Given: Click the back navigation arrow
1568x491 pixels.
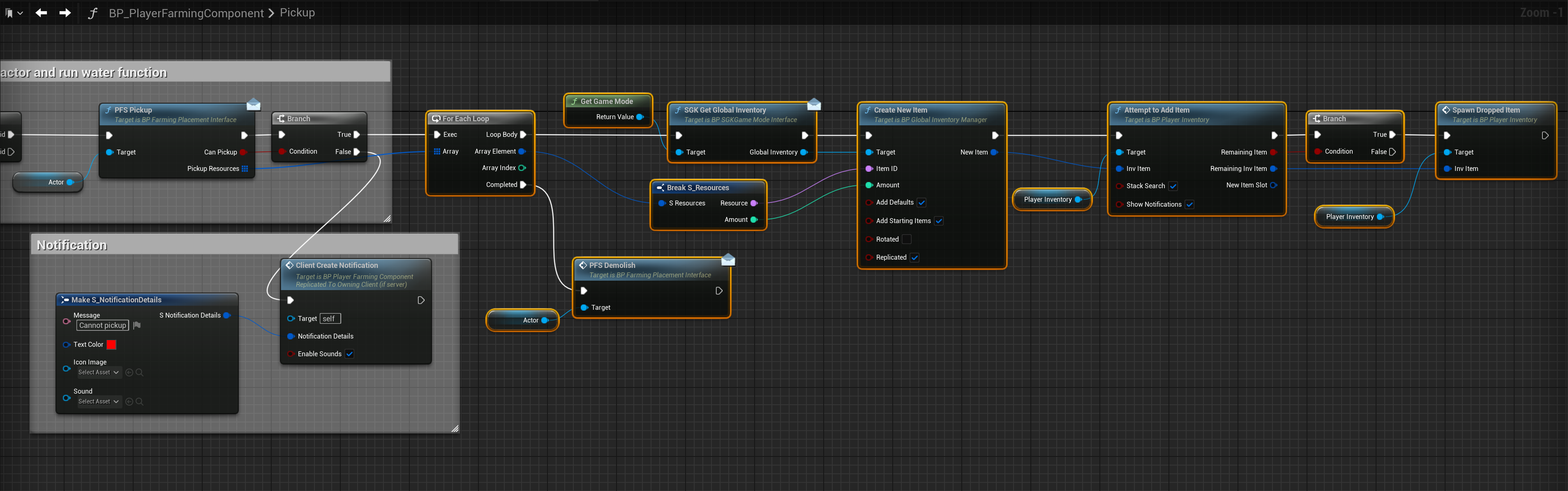Looking at the screenshot, I should [41, 13].
